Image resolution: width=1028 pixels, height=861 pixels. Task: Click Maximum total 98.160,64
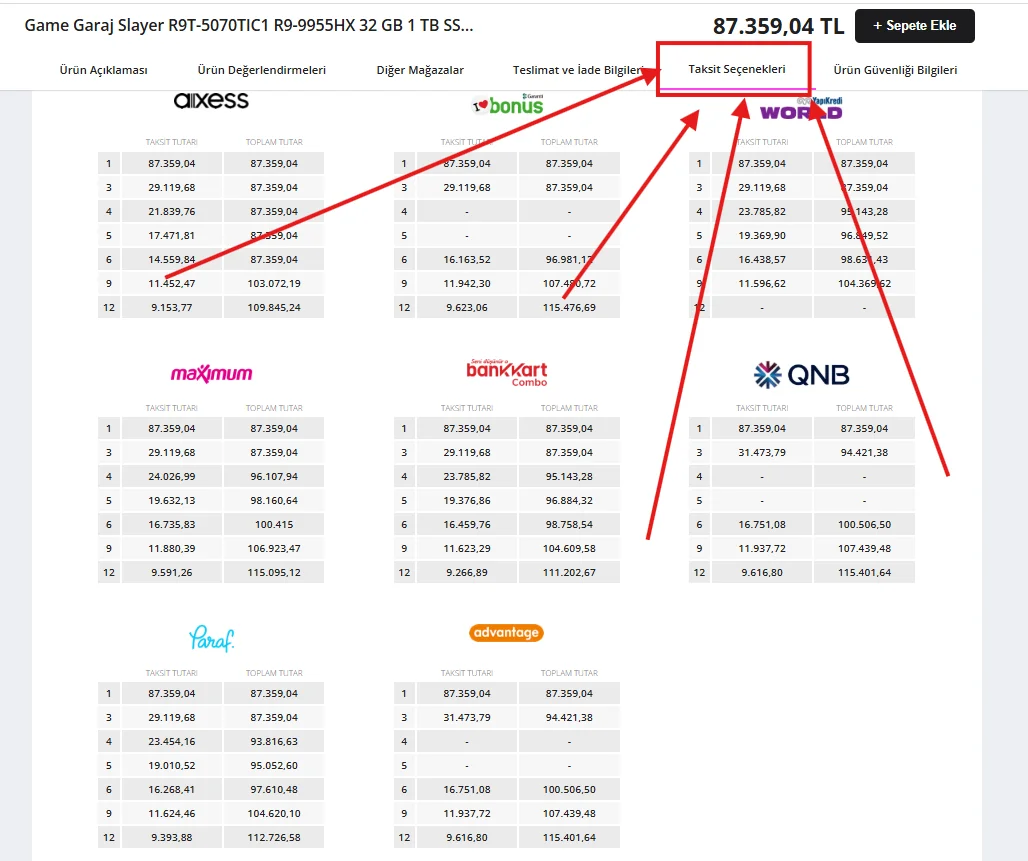pyautogui.click(x=274, y=500)
